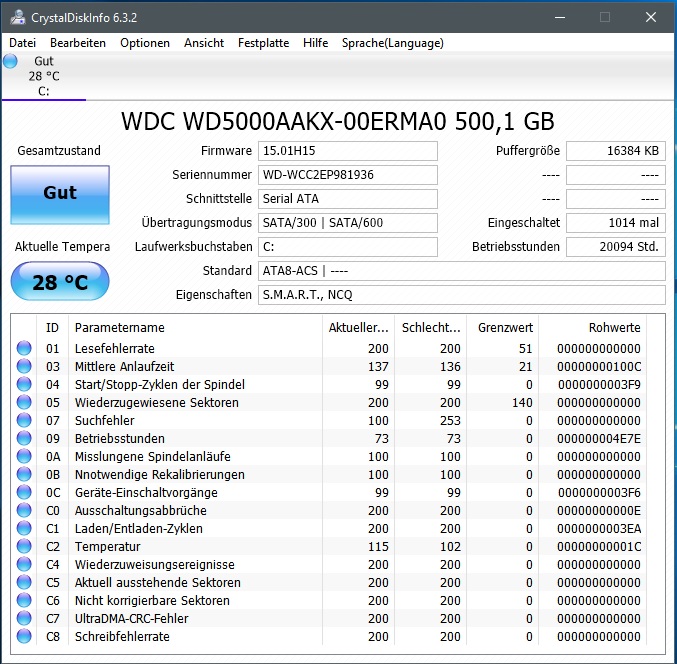Click status orb for 0C Geräte-Einschaltvorgänge
Viewport: 677px width, 664px height.
(x=24, y=493)
